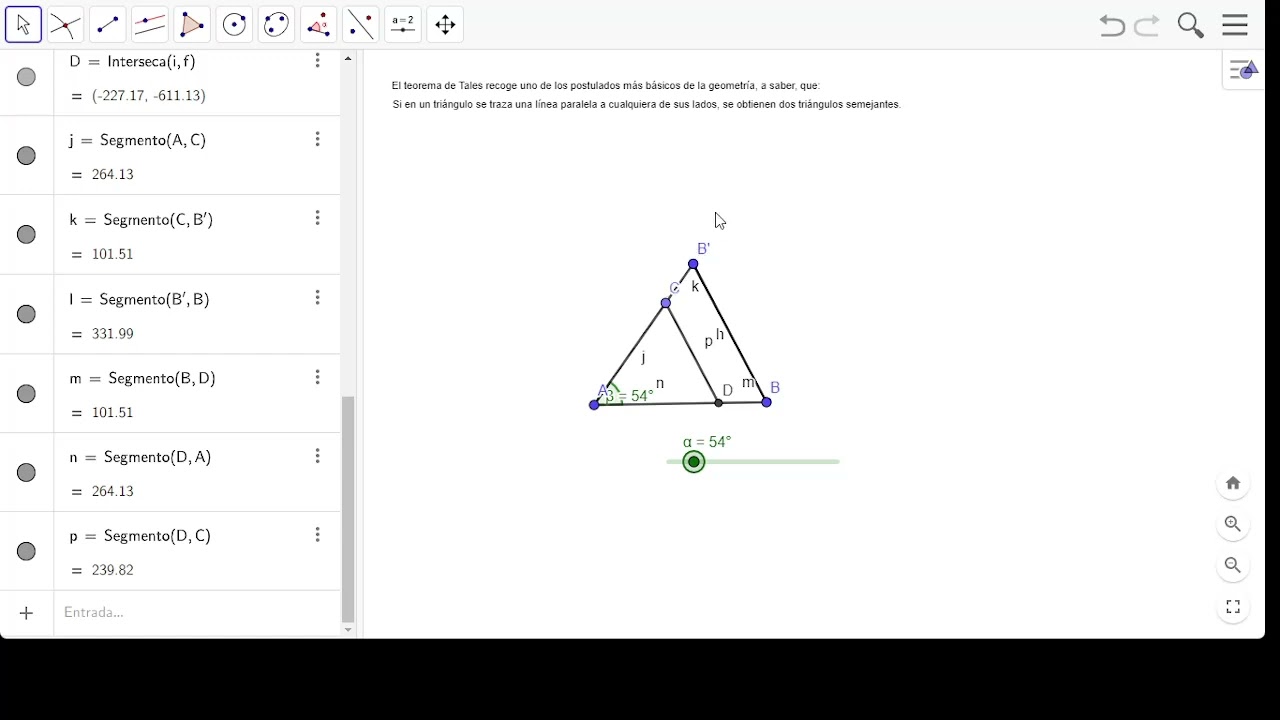Open options menu for k = Segmento(C, B')
Viewport: 1280px width, 720px height.
[x=318, y=218]
